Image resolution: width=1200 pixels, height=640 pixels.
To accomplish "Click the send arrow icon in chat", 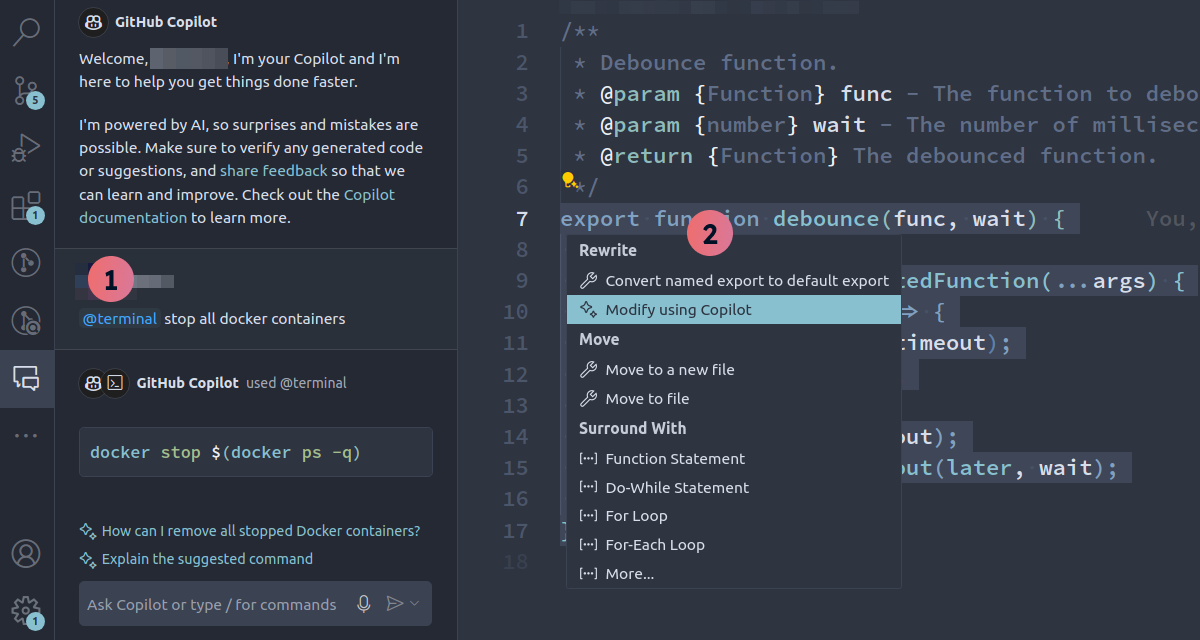I will (x=395, y=604).
